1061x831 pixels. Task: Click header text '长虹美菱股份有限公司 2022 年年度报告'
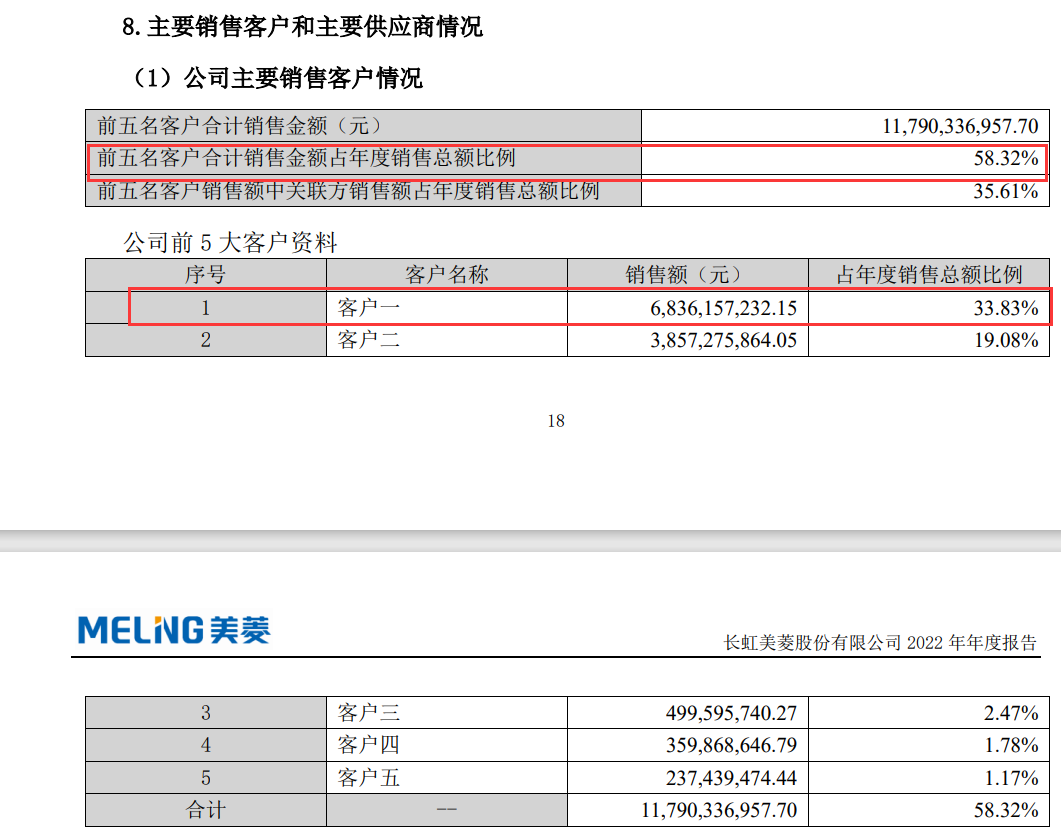pyautogui.click(x=880, y=642)
